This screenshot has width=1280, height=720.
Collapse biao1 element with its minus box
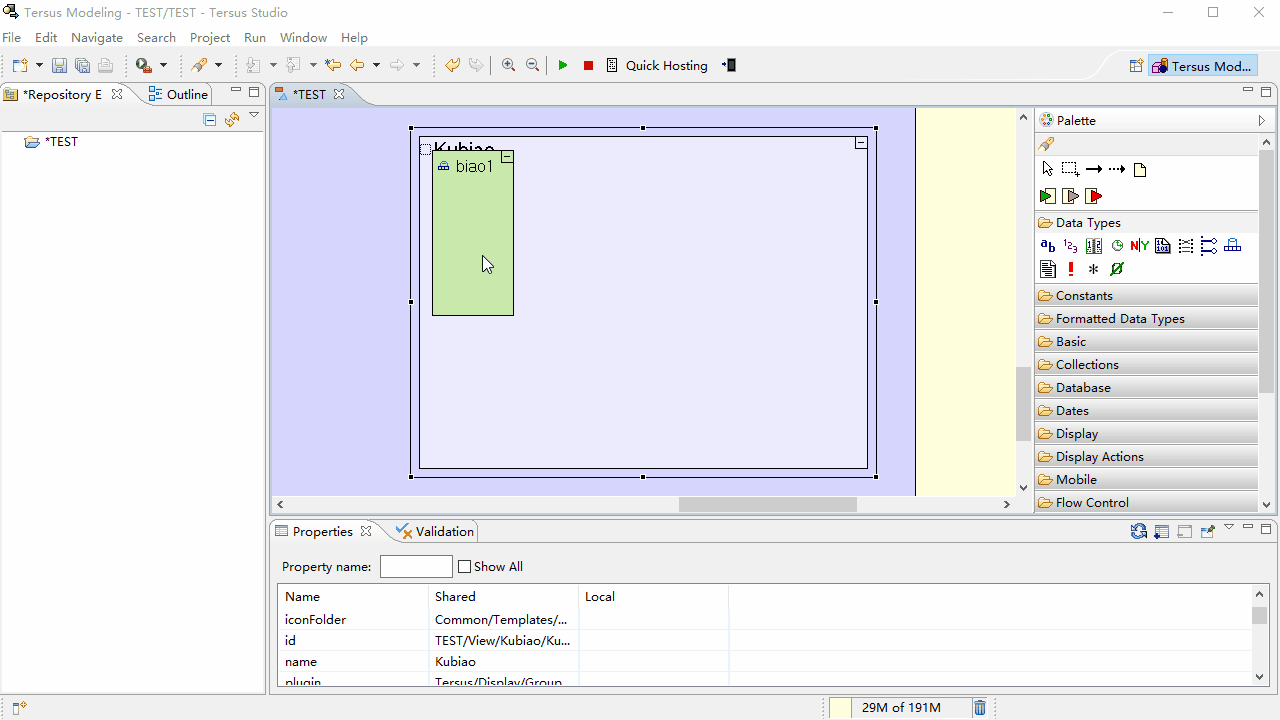click(507, 157)
